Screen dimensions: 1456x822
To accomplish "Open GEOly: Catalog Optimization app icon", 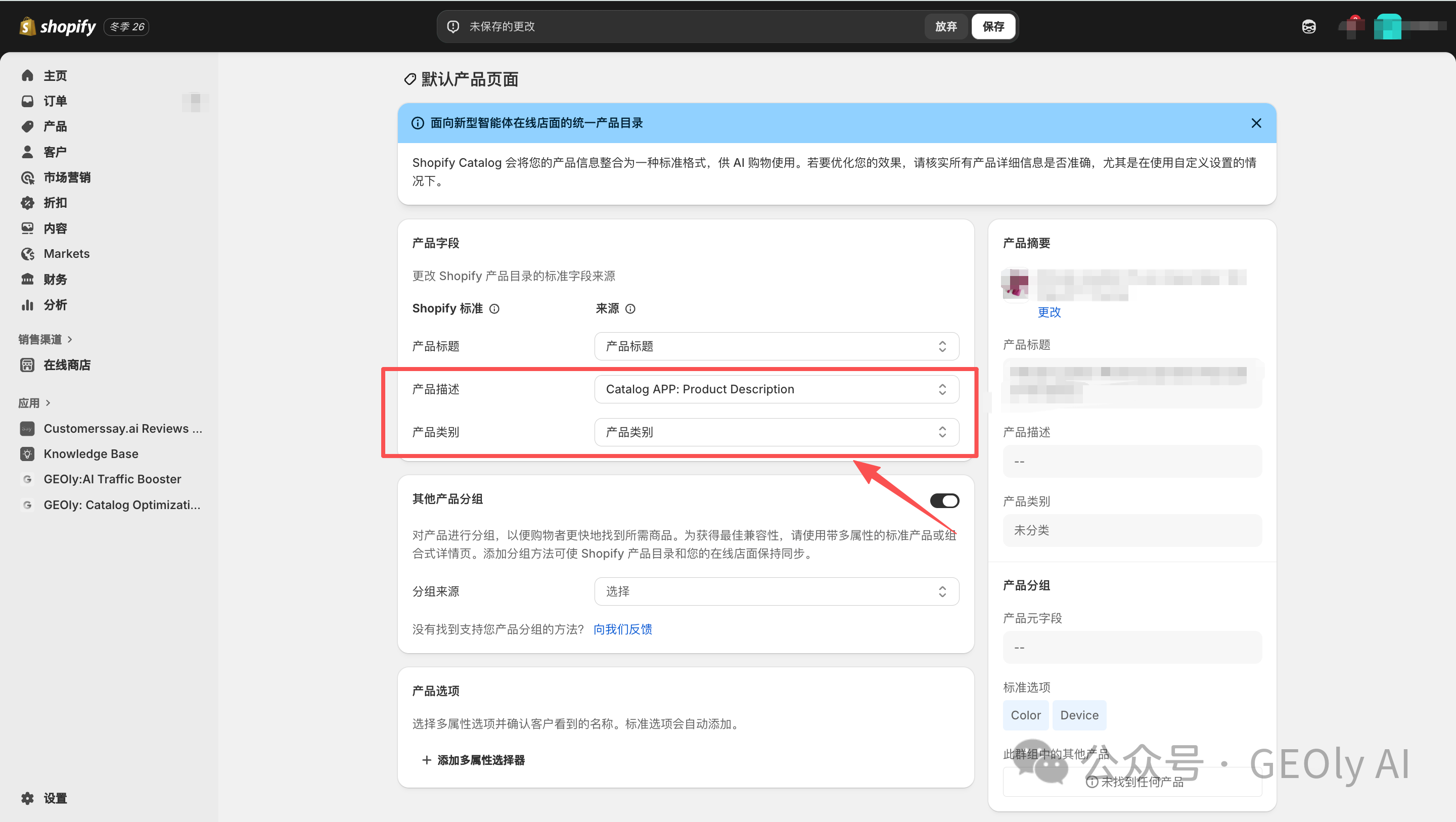I will 27,505.
